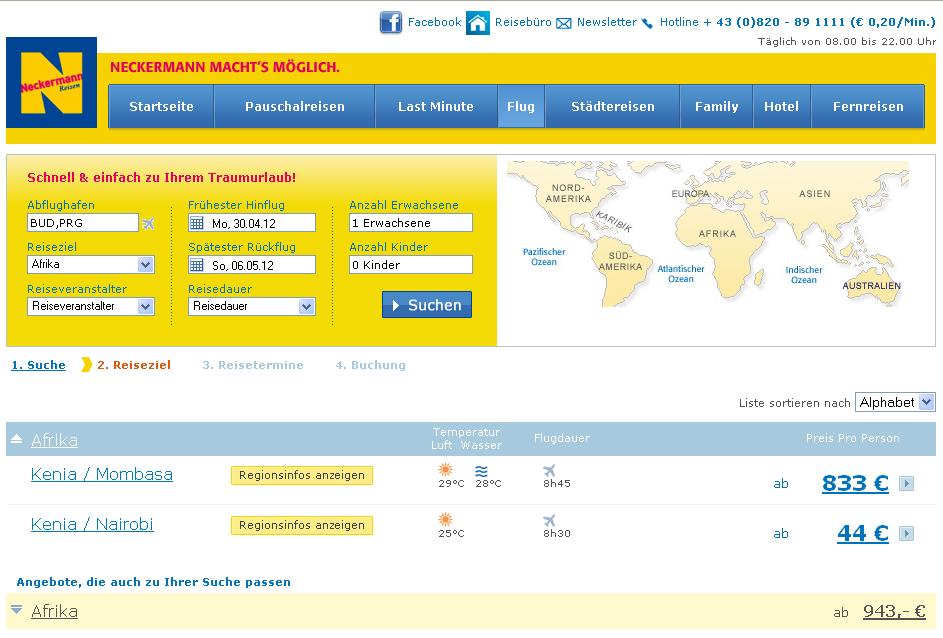Image resolution: width=943 pixels, height=638 pixels.
Task: Open the Fernreisen navigation tab
Action: click(x=868, y=106)
